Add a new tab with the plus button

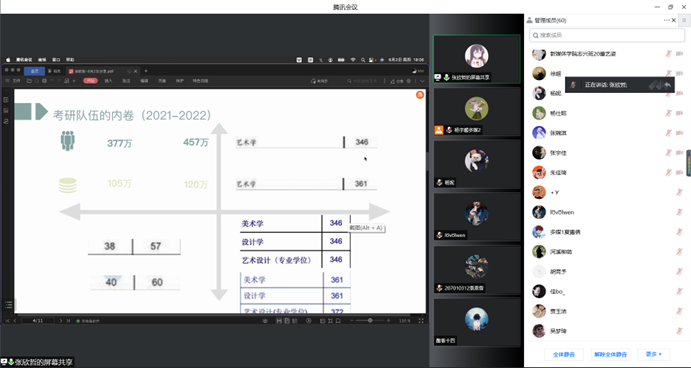point(146,71)
